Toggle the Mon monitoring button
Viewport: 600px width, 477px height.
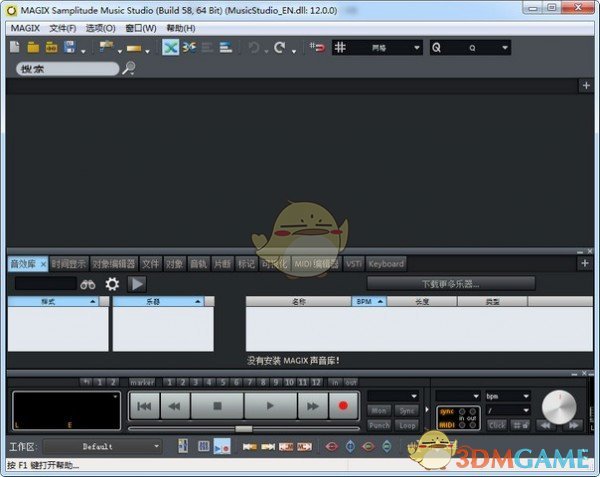[379, 411]
